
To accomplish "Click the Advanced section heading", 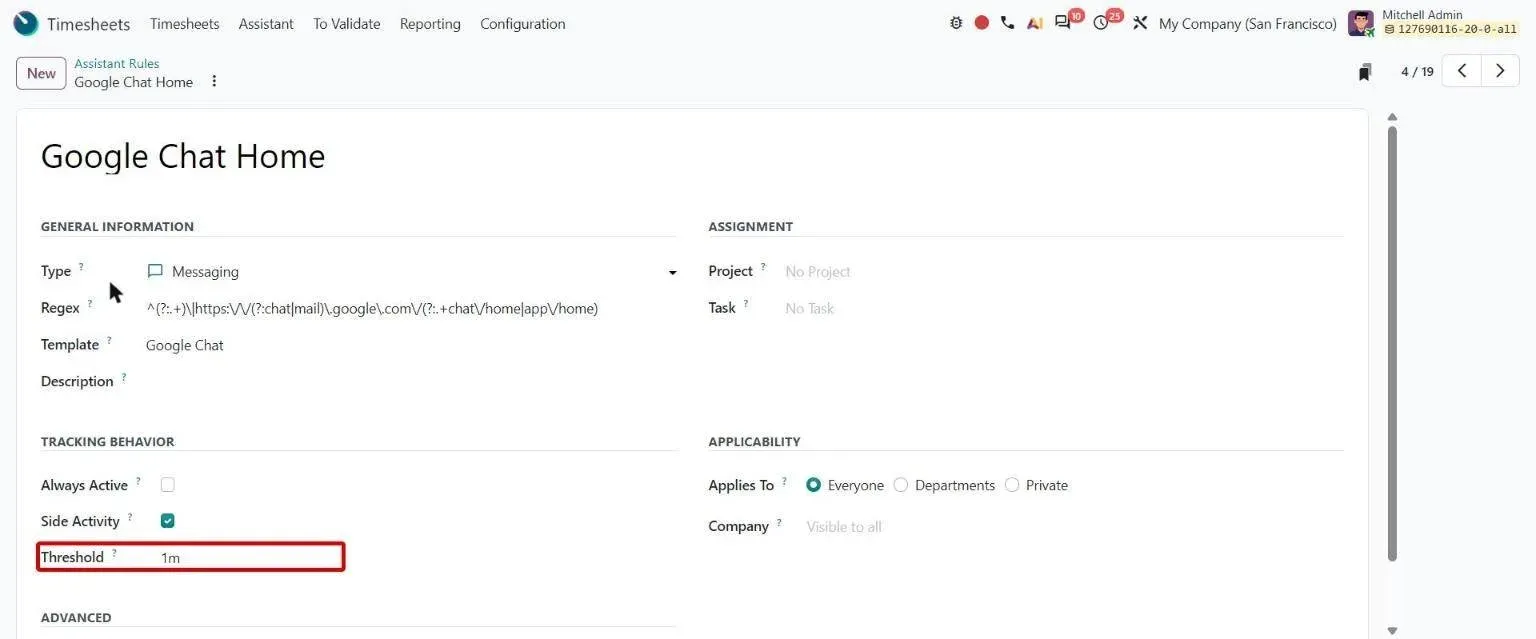I will click(76, 618).
